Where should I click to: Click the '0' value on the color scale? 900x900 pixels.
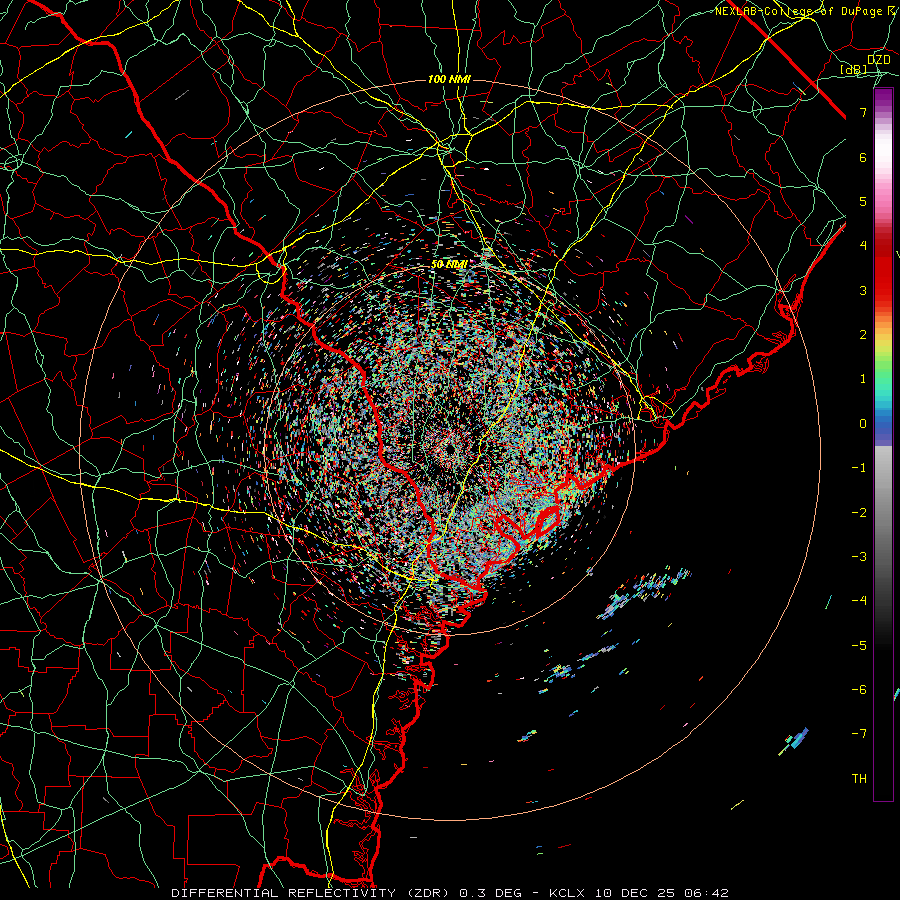point(863,424)
